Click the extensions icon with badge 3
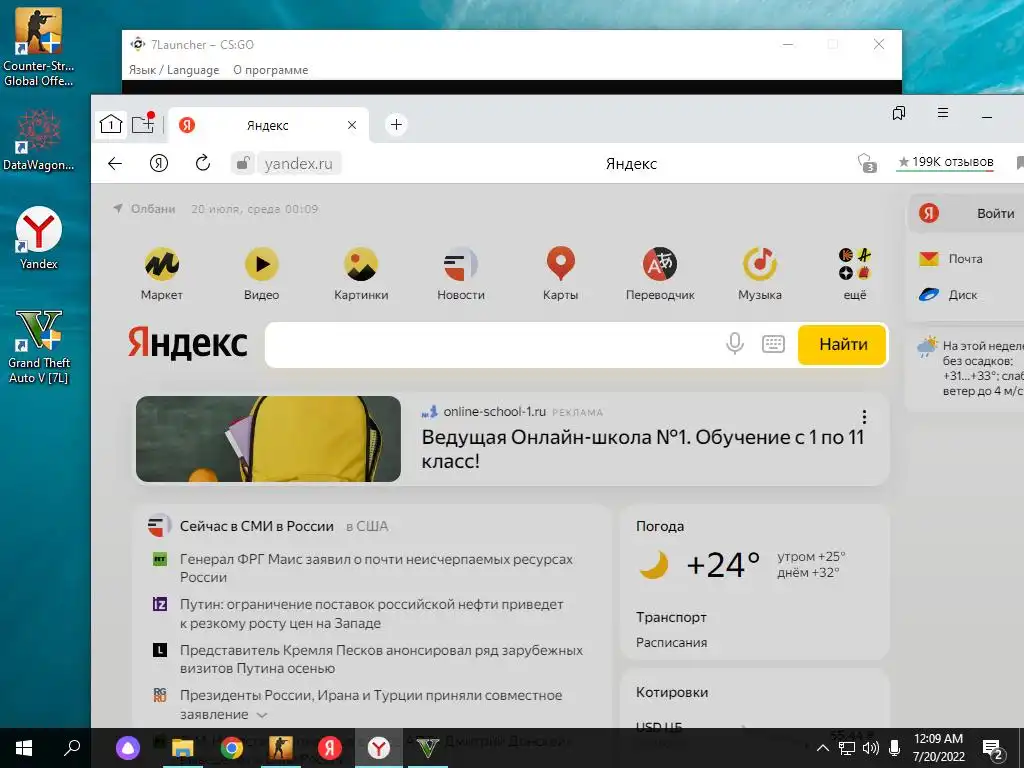This screenshot has height=768, width=1024. [867, 163]
